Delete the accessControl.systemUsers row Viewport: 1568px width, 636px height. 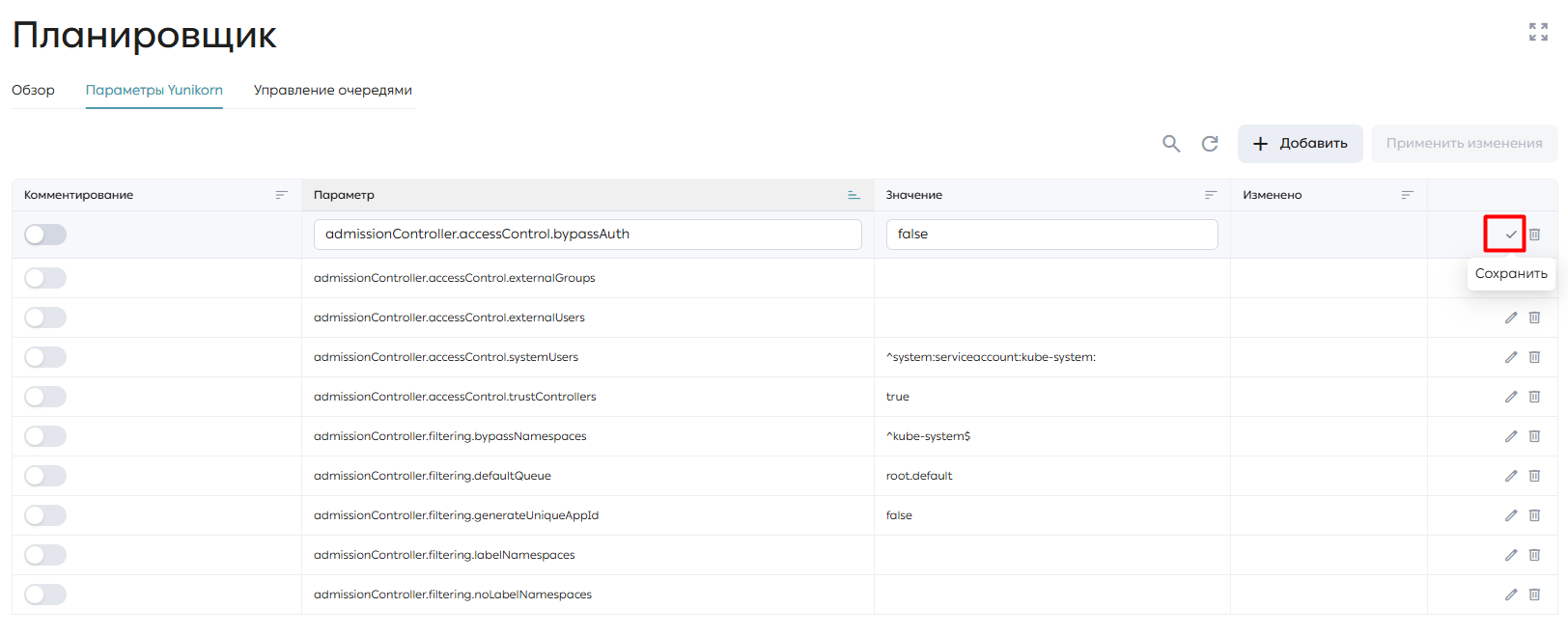(1534, 357)
